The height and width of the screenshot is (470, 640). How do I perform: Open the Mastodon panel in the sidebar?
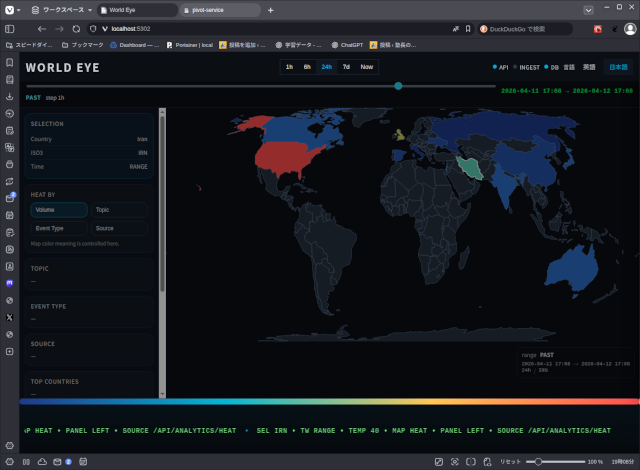tap(10, 283)
